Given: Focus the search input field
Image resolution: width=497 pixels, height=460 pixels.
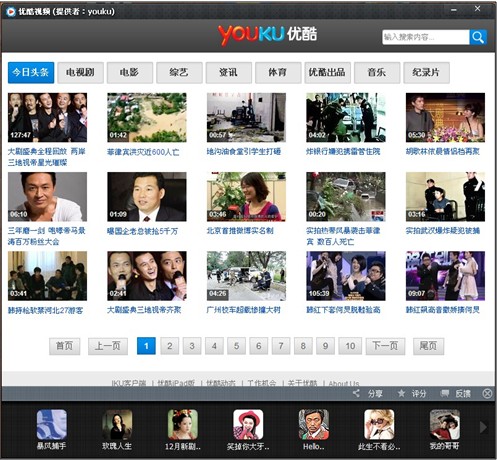Looking at the screenshot, I should (x=426, y=37).
